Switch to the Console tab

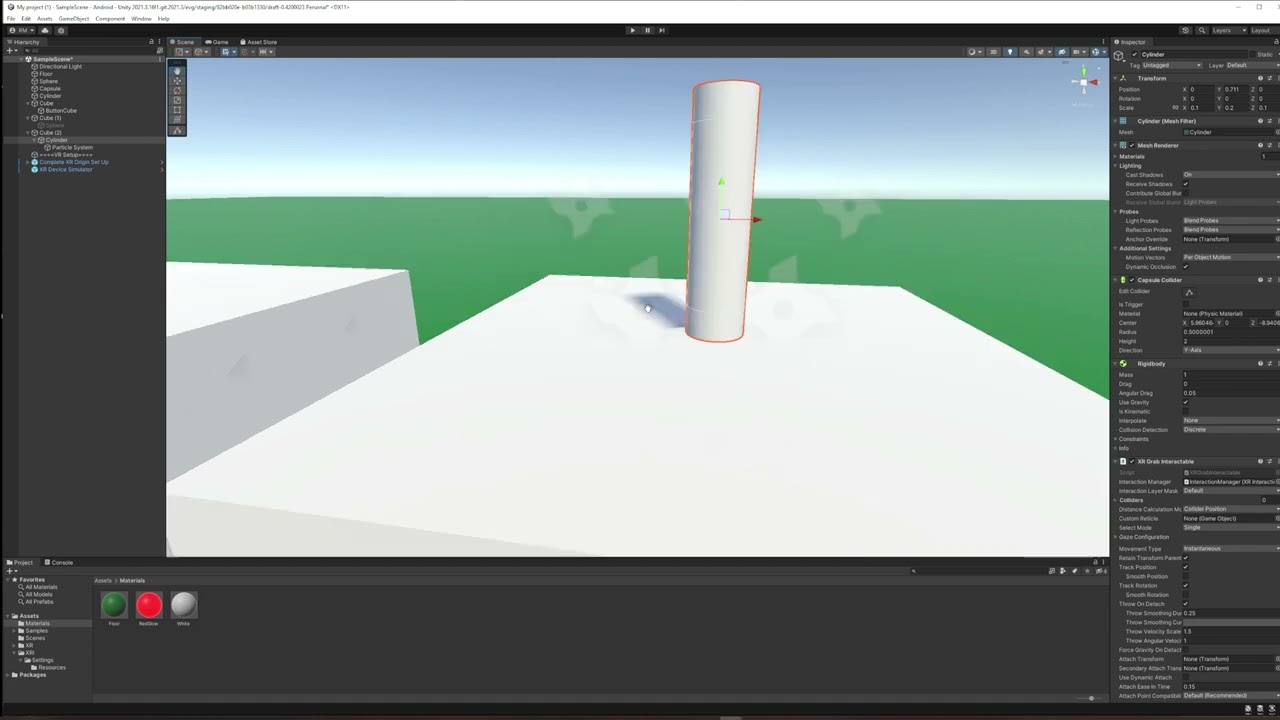(x=58, y=563)
